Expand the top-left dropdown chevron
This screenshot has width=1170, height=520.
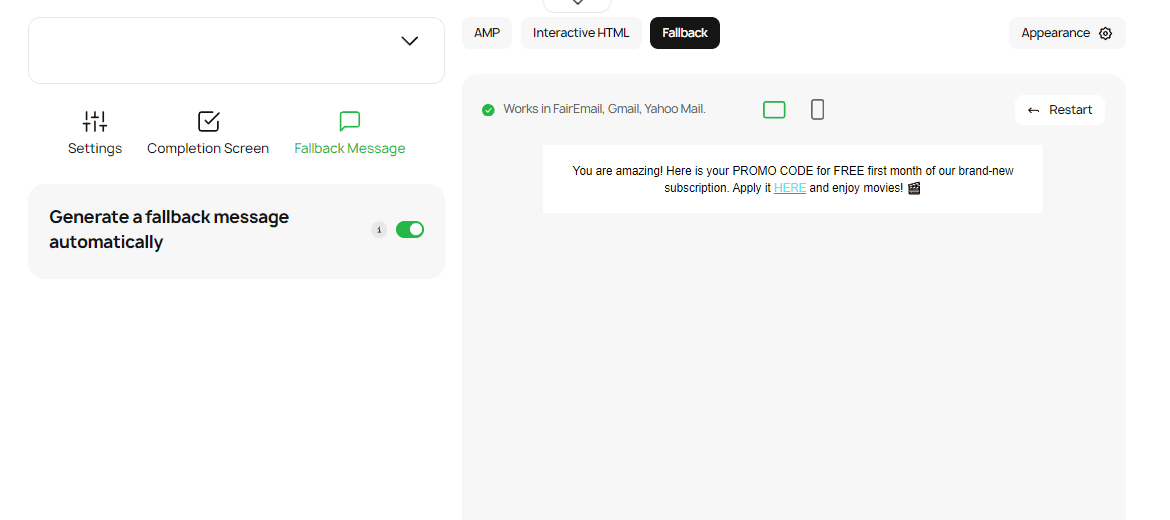409,41
